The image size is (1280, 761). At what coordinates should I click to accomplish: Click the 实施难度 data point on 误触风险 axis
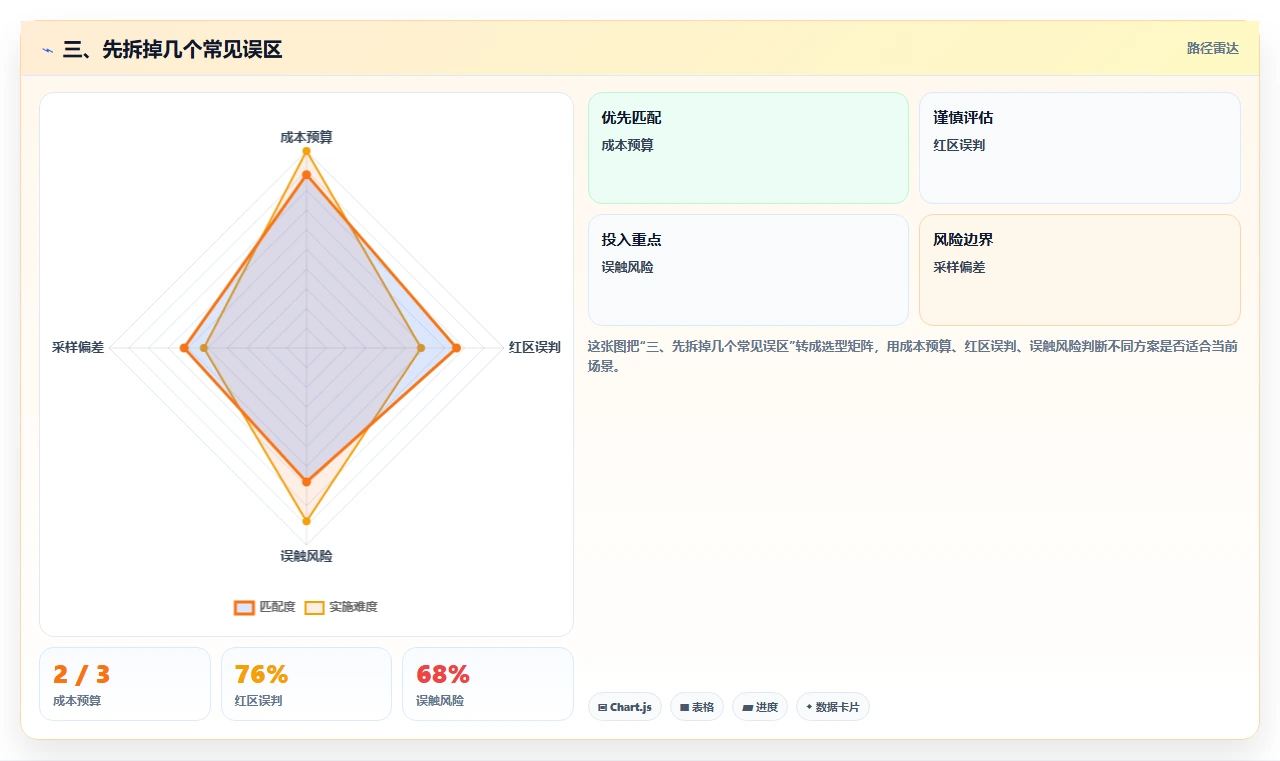(306, 521)
